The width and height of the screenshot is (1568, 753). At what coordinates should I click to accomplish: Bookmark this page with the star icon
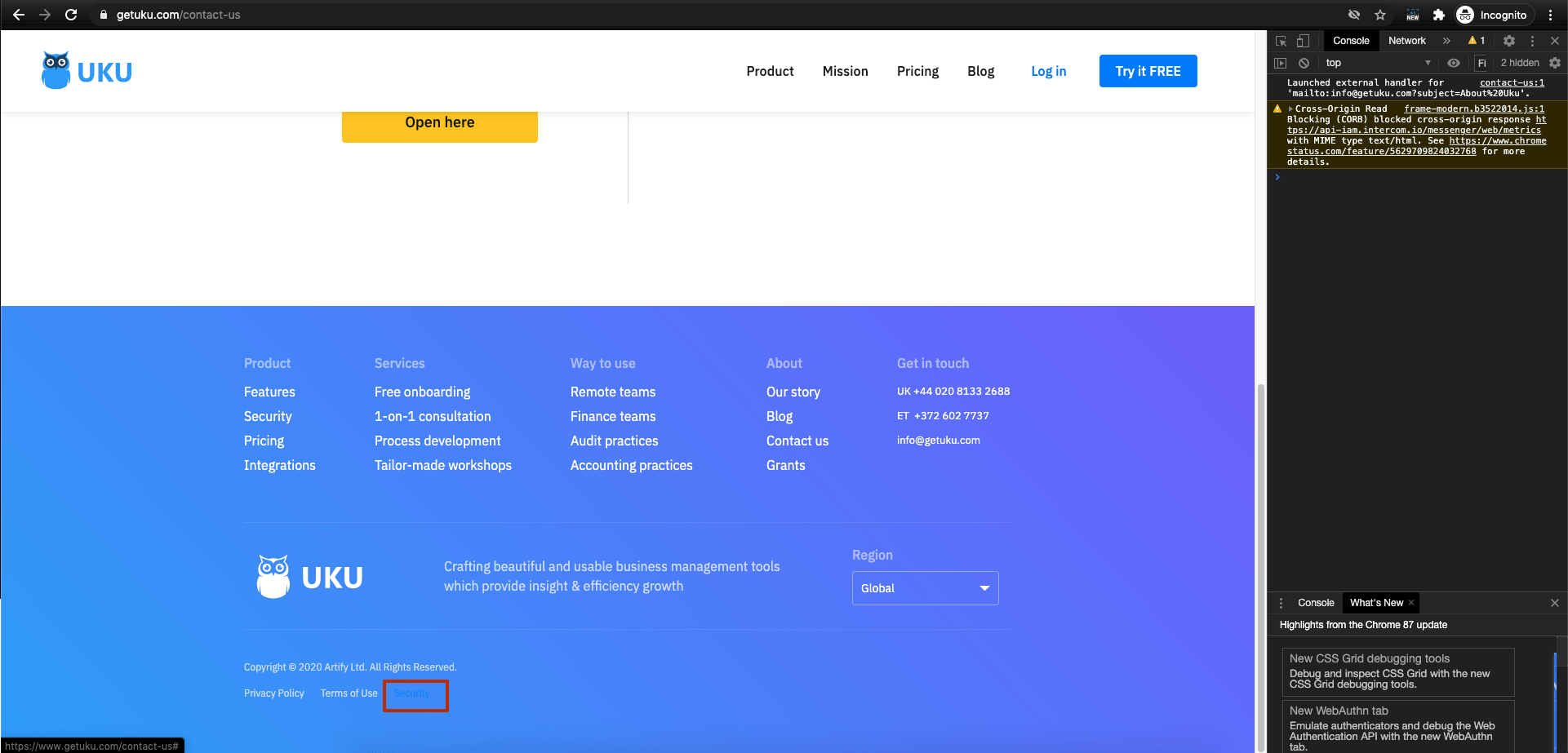pyautogui.click(x=1380, y=15)
